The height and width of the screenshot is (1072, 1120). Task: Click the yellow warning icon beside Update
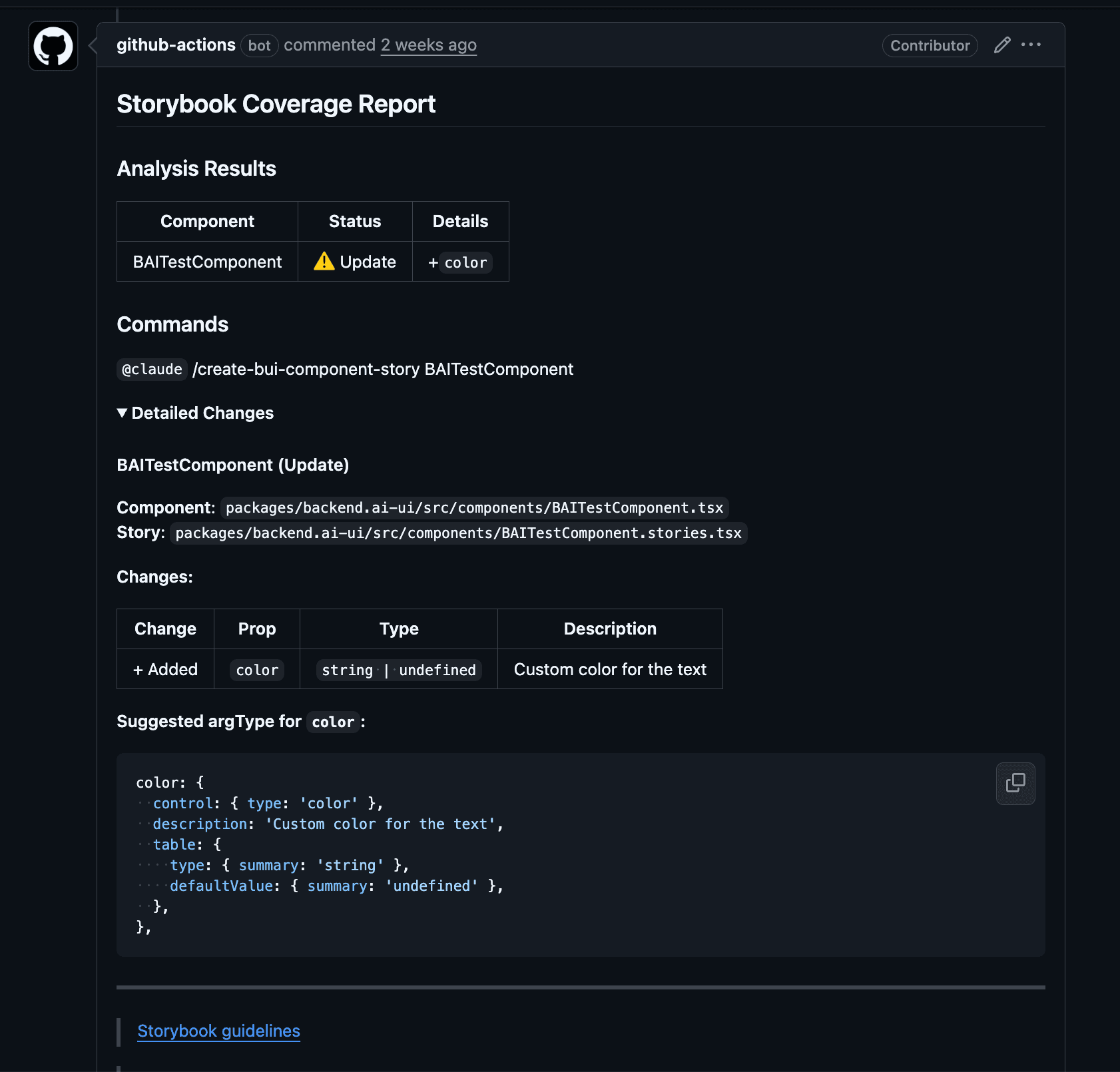pos(324,262)
